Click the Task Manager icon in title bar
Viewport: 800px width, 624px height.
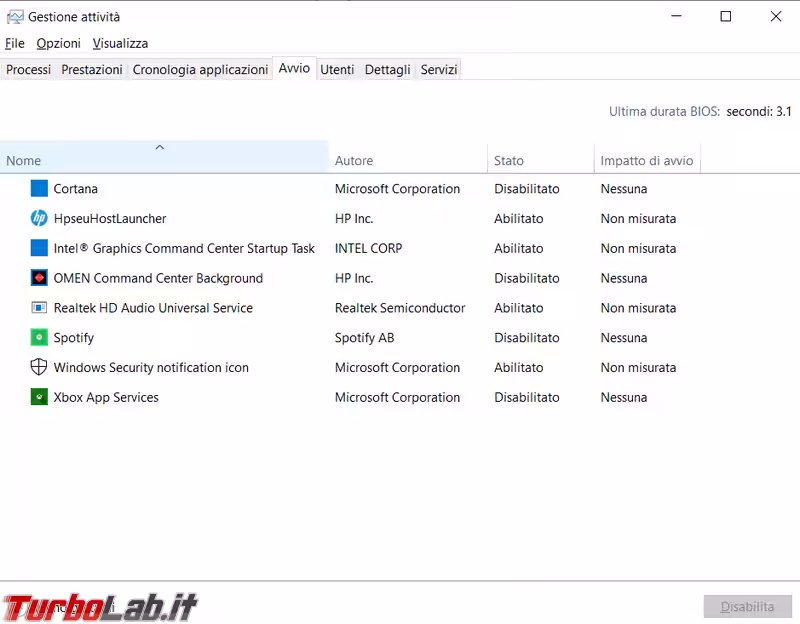(15, 17)
